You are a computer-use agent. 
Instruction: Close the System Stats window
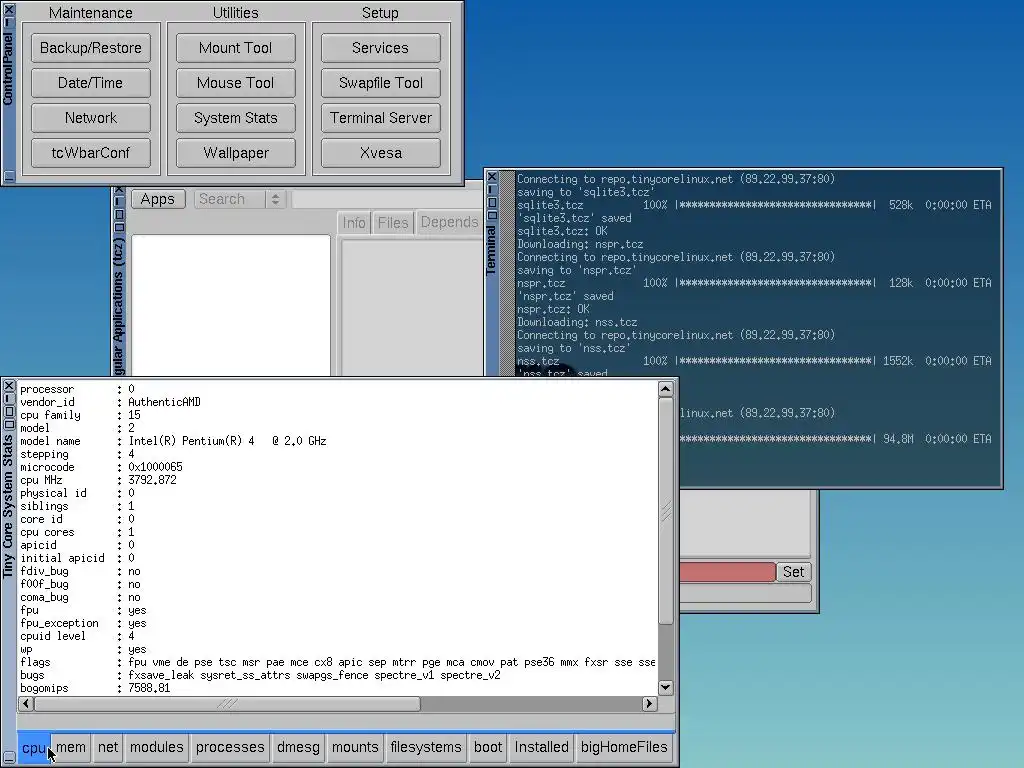click(x=9, y=387)
